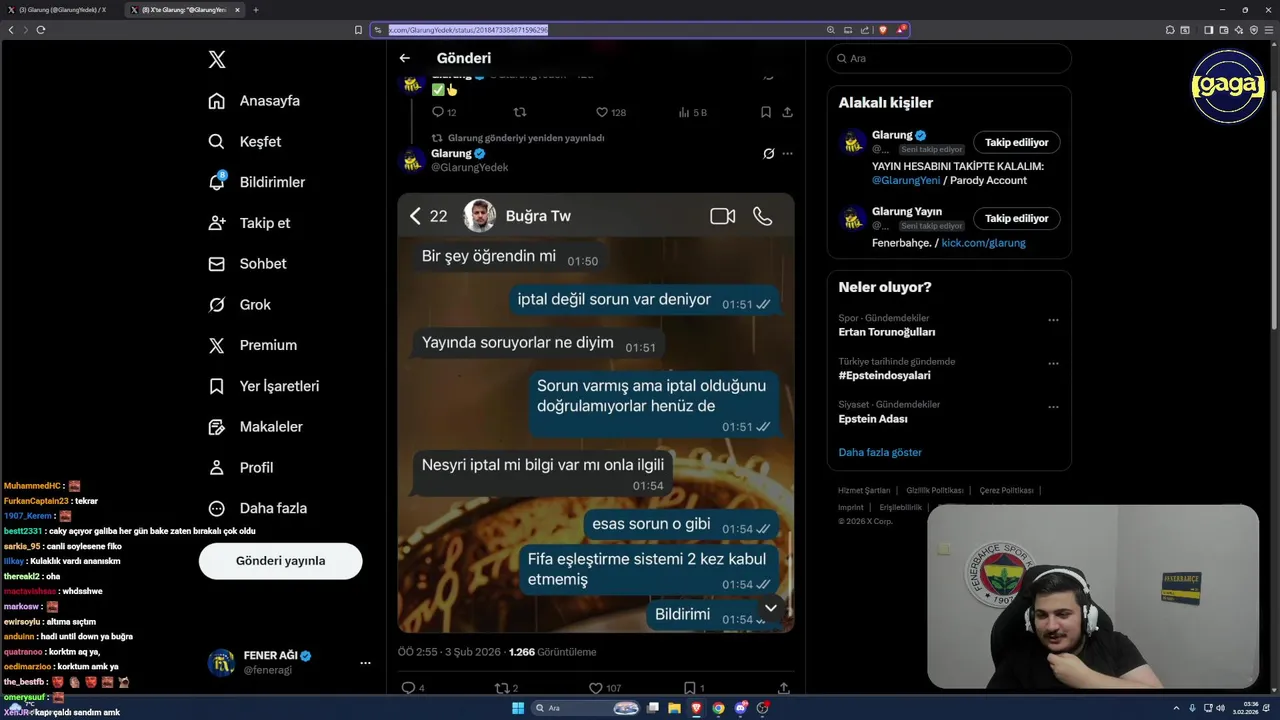Switch to first Glarung browser tab
The image size is (1280, 720).
60,10
